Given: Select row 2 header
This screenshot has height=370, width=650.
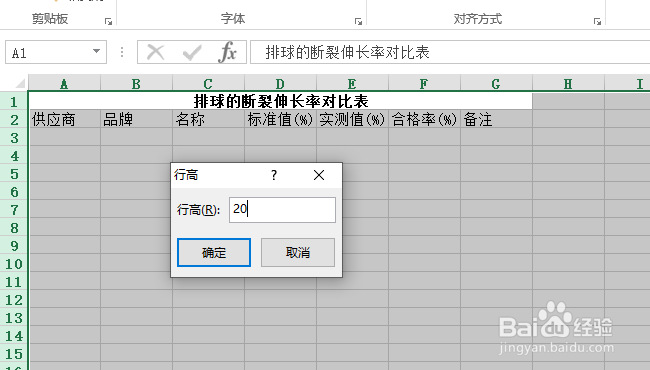Looking at the screenshot, I should pyautogui.click(x=14, y=120).
